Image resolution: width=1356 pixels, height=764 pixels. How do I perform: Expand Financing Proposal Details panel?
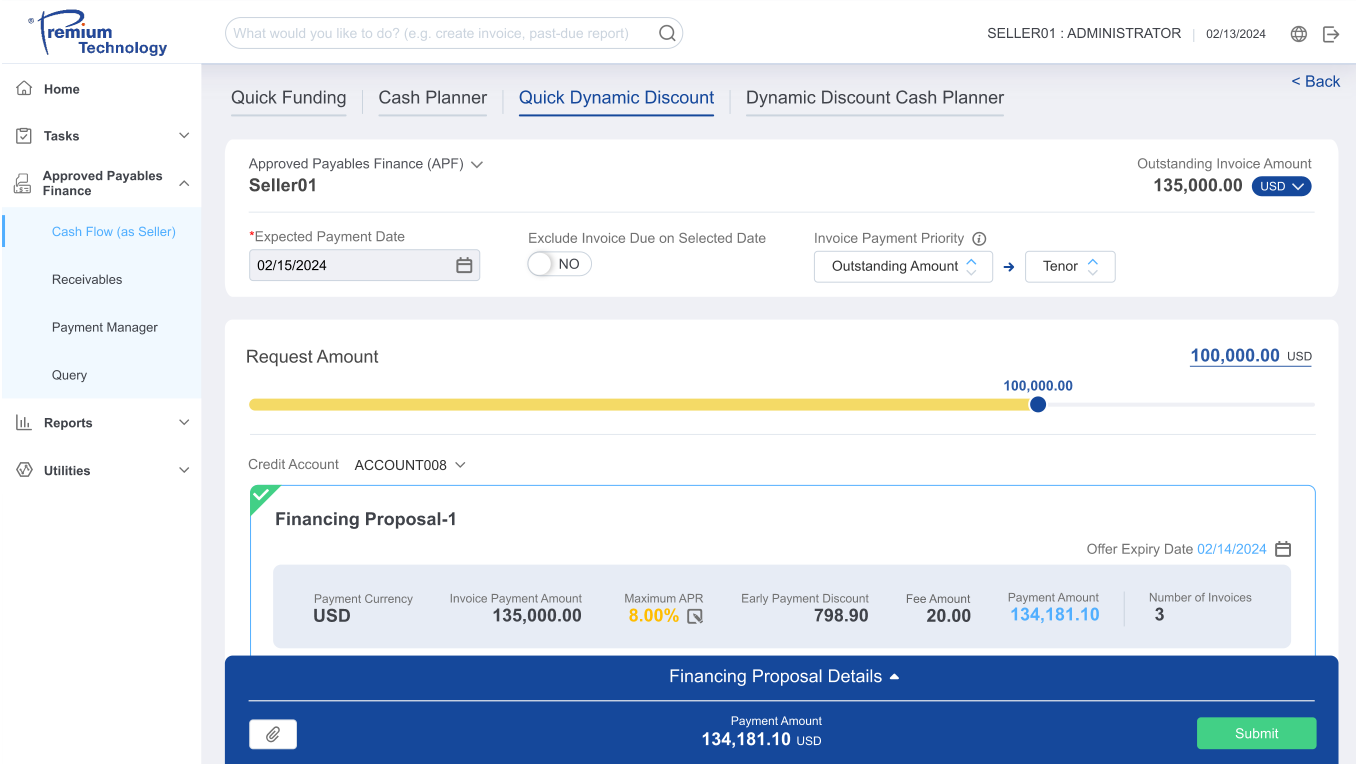pyautogui.click(x=784, y=676)
